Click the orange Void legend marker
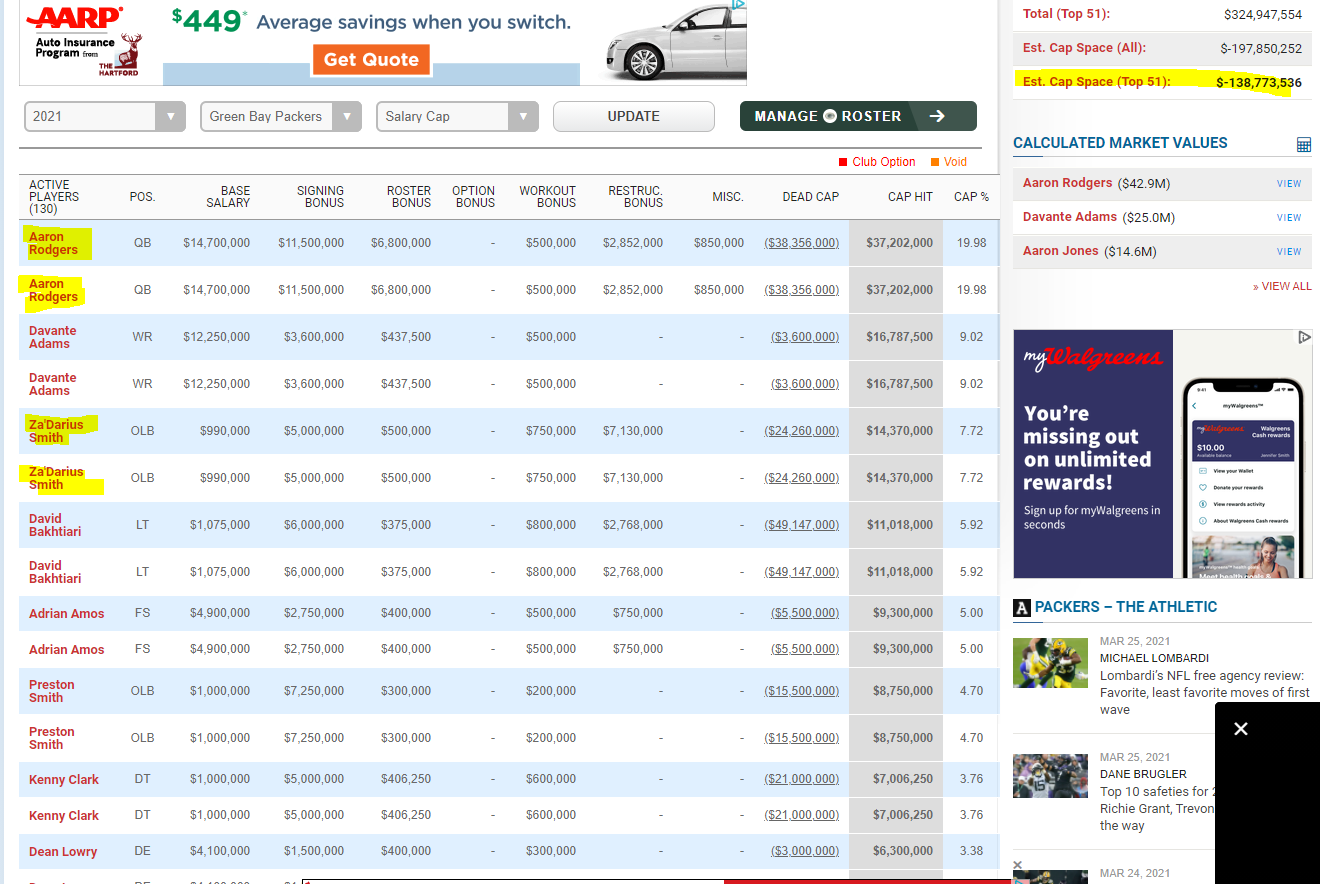 click(935, 162)
